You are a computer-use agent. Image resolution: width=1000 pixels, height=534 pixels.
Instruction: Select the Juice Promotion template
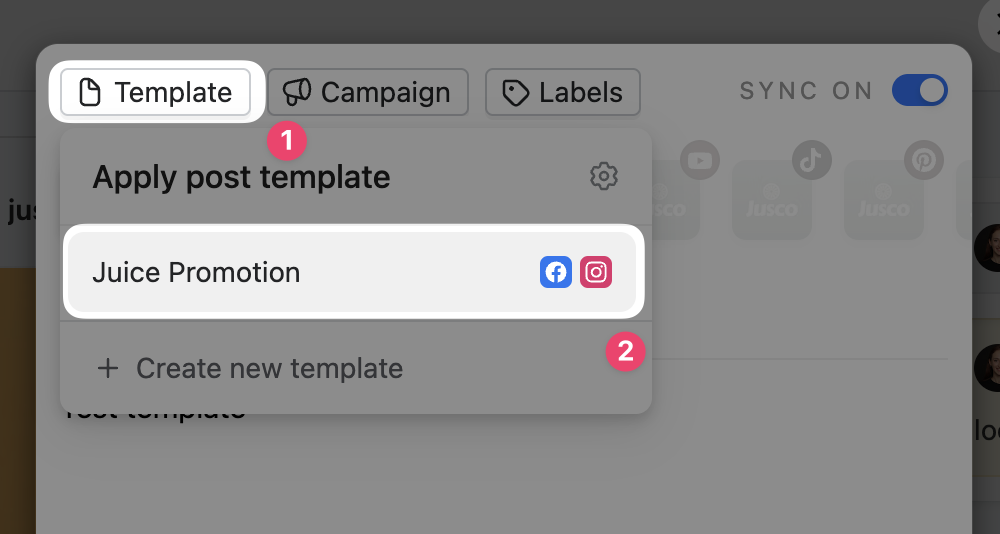300,273
